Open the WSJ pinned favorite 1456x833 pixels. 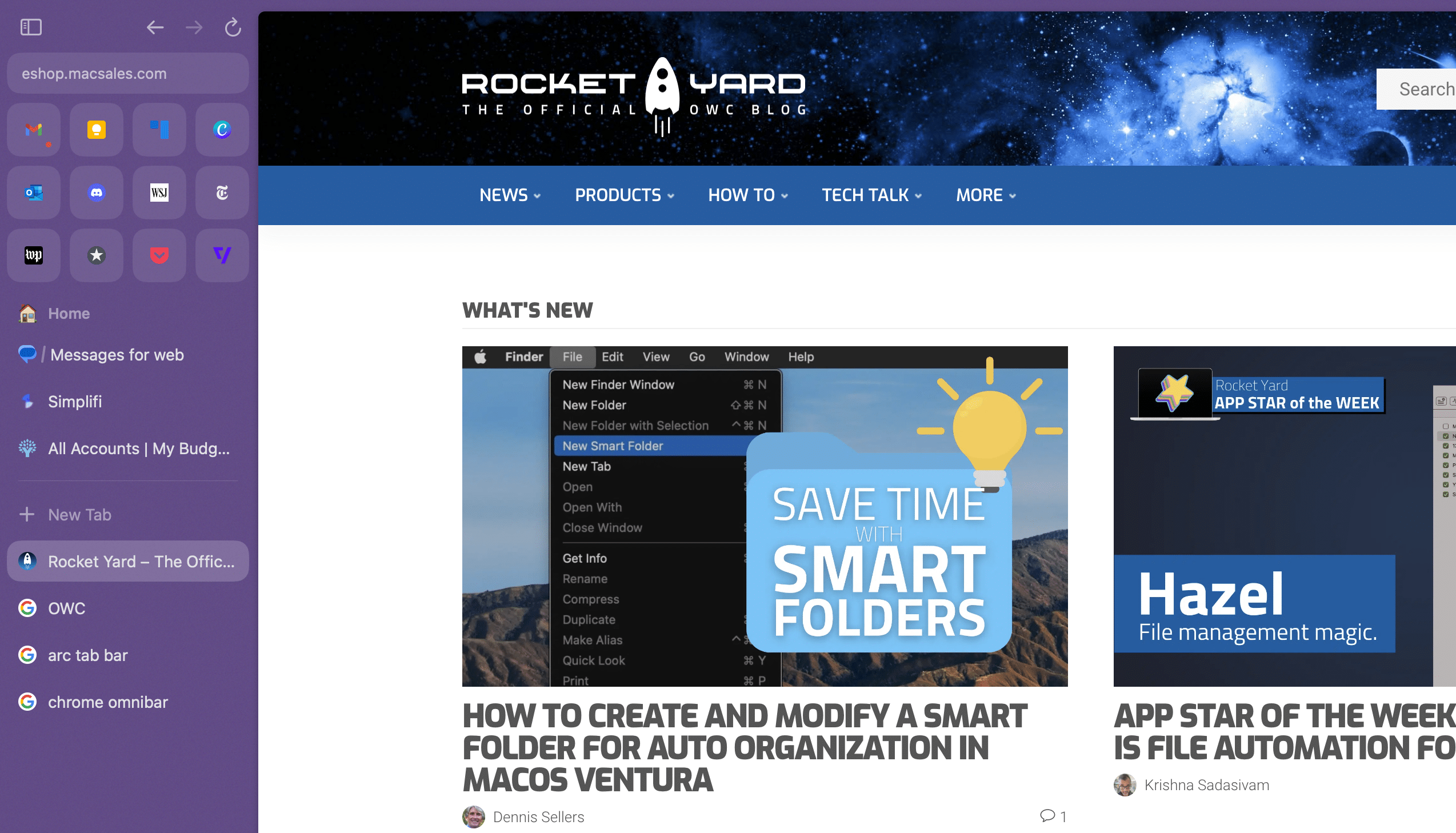pos(159,193)
